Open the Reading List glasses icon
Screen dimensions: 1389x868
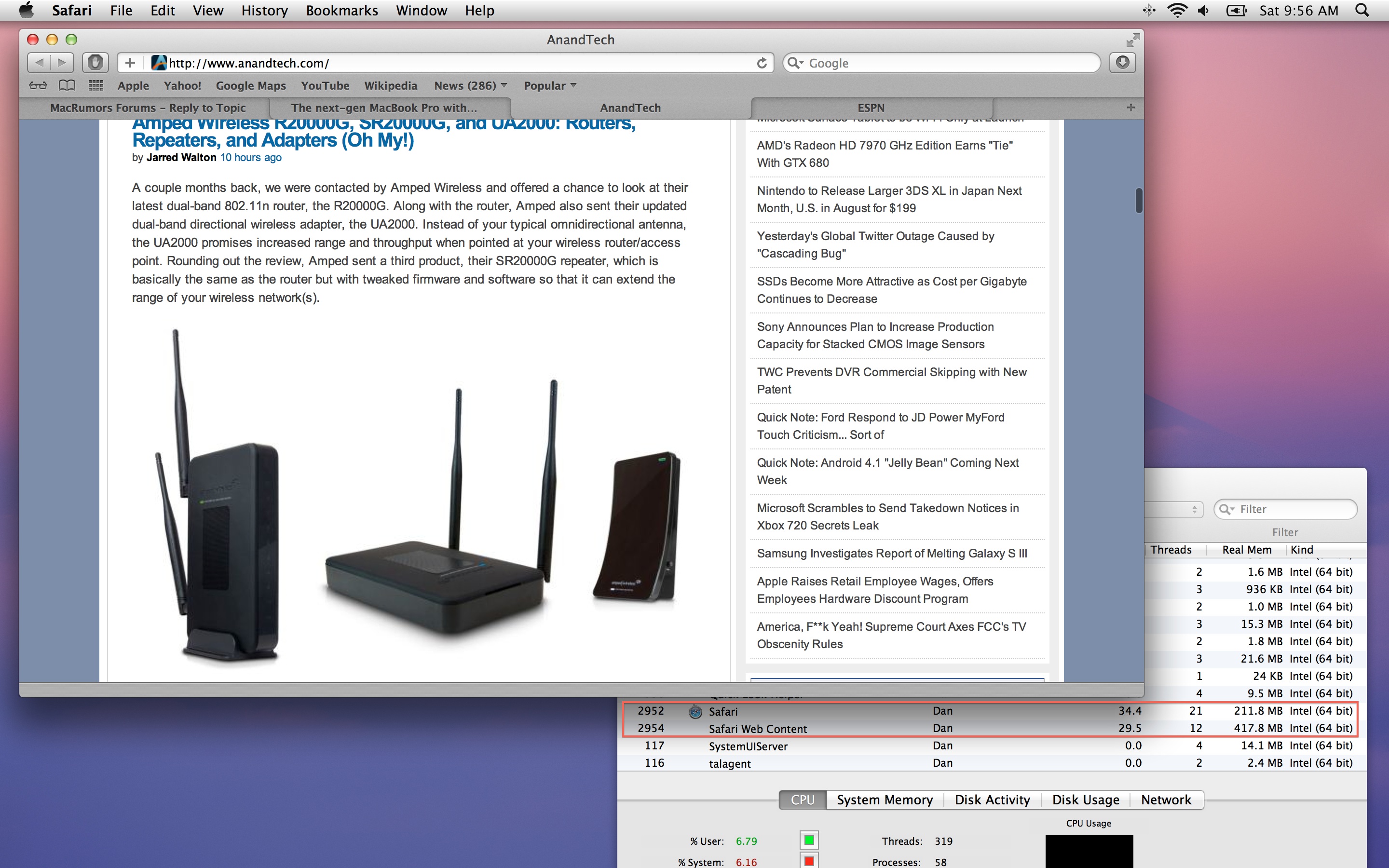(38, 85)
